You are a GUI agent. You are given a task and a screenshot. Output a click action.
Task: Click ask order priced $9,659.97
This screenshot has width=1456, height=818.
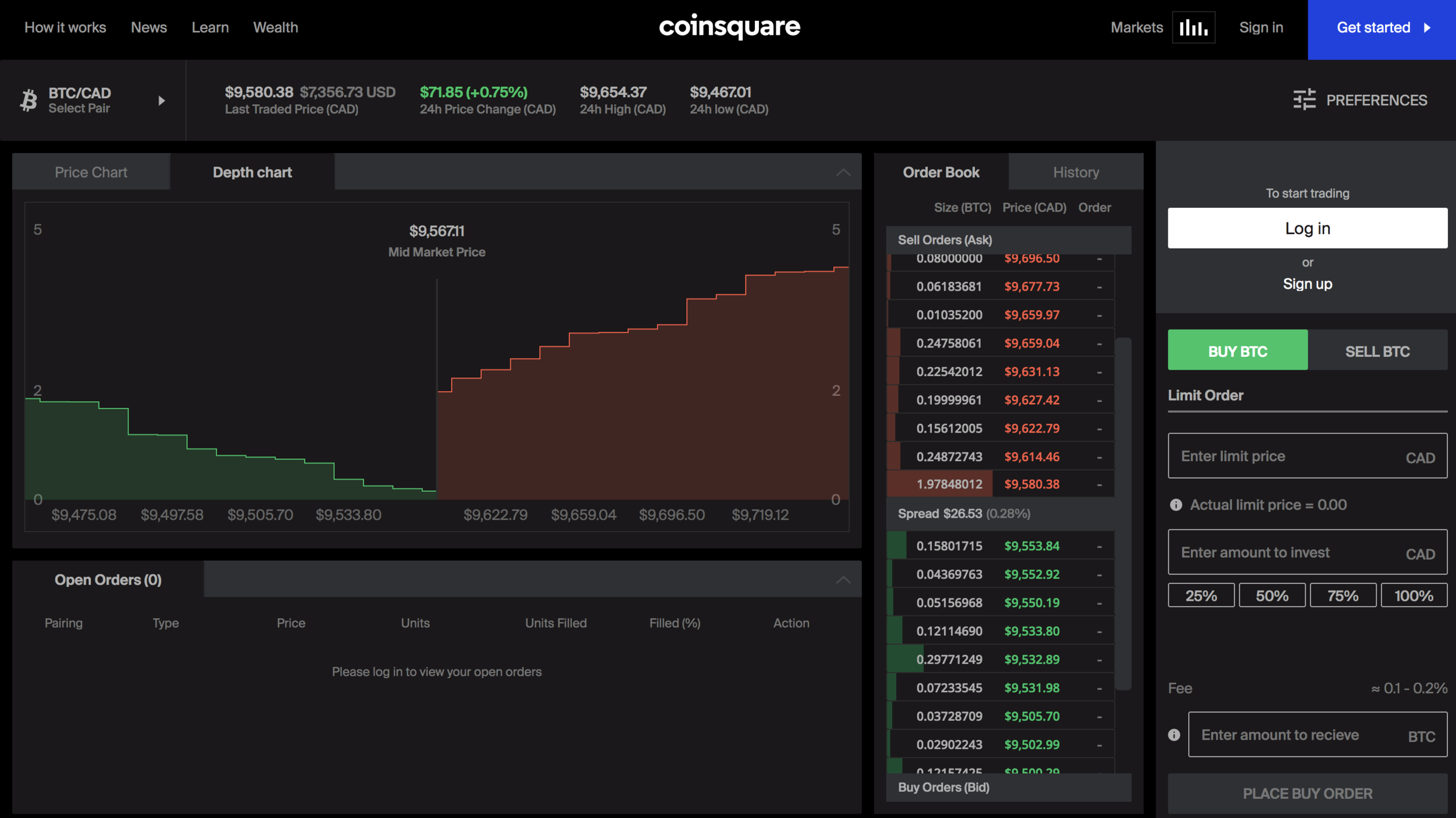[x=1001, y=315]
